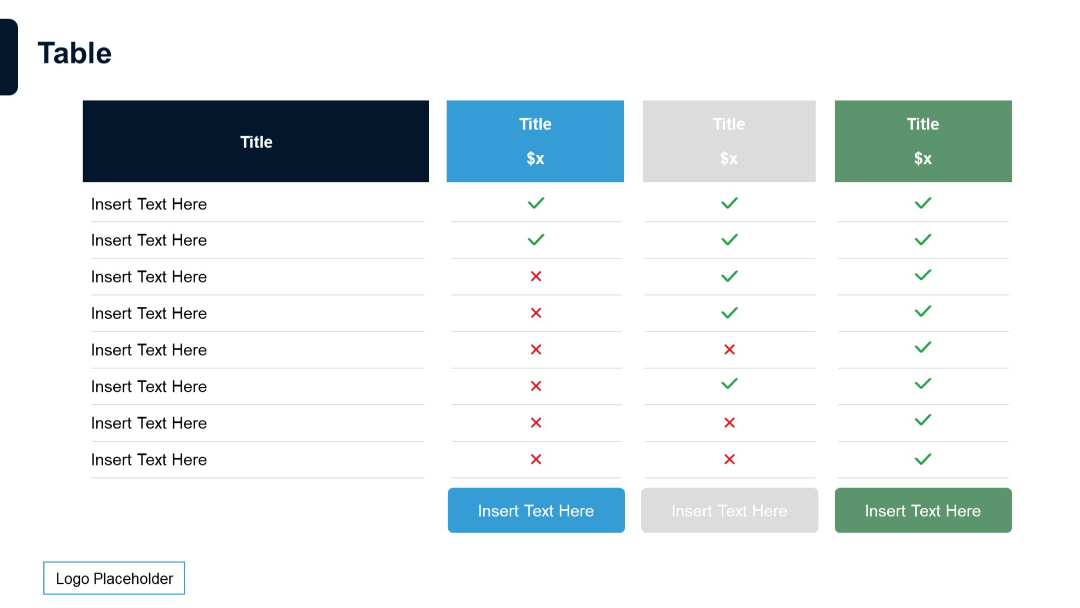1080x608 pixels.
Task: Select the red X in blue Title column third row
Action: [536, 276]
